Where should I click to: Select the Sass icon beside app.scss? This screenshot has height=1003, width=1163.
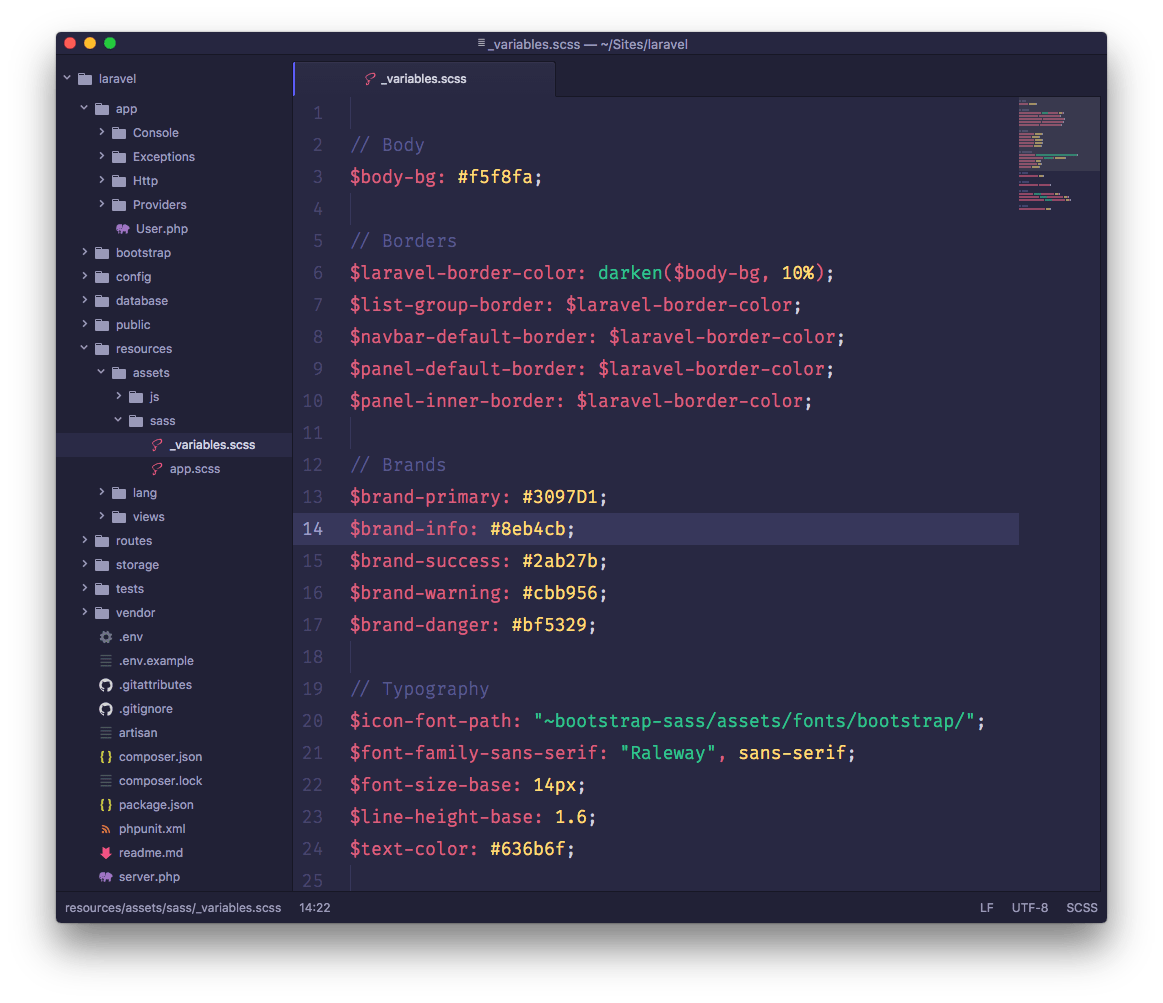coord(156,468)
